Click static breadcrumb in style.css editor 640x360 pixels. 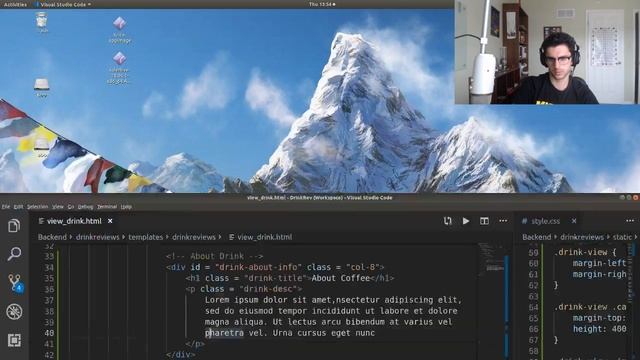pos(622,237)
